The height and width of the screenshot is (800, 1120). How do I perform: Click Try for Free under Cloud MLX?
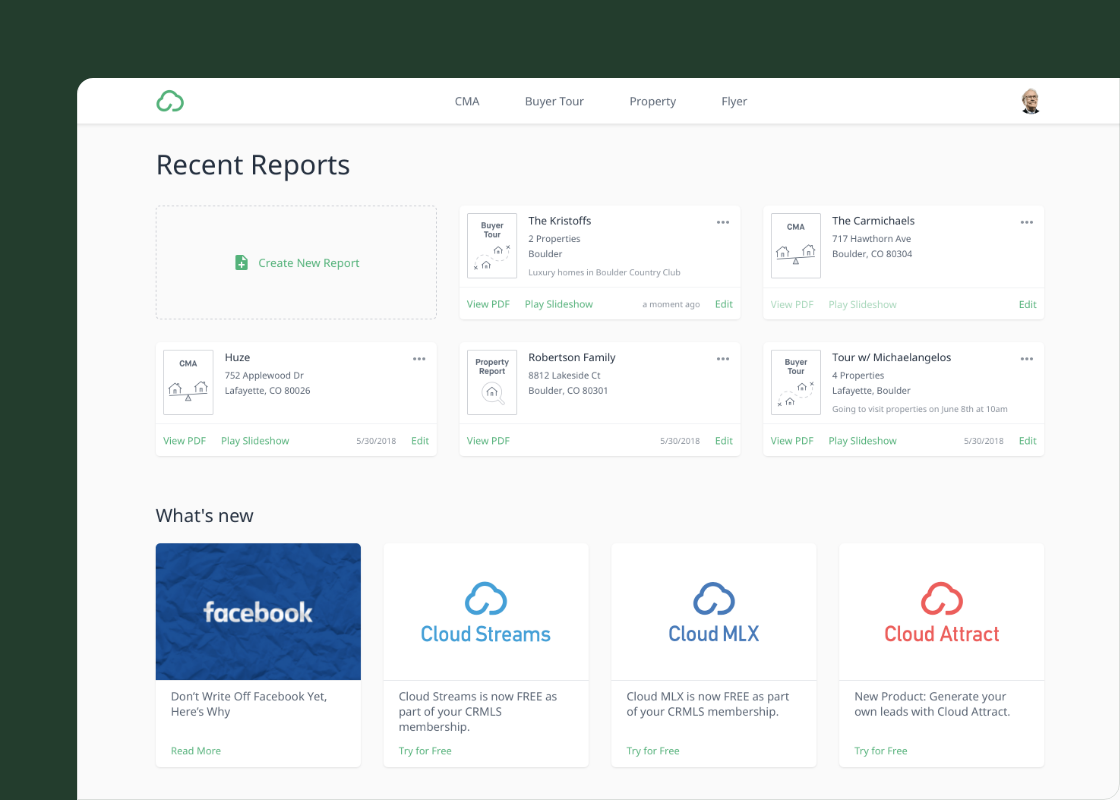click(x=653, y=751)
